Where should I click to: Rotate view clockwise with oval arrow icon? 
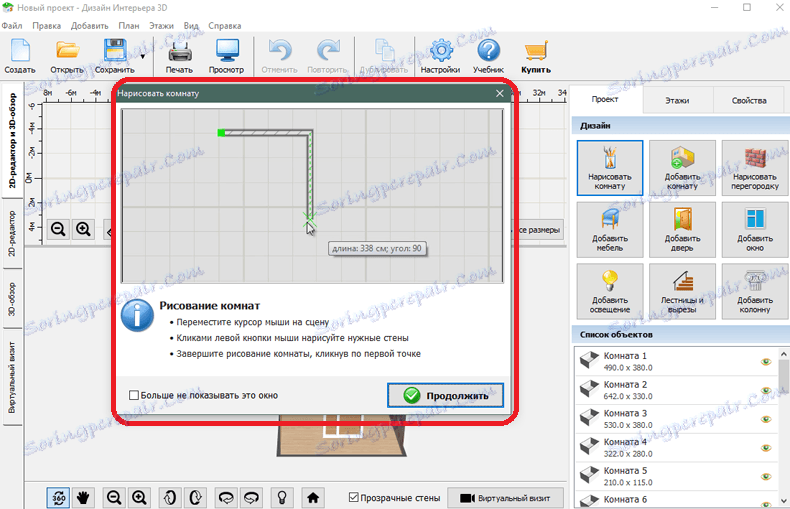pyautogui.click(x=251, y=498)
